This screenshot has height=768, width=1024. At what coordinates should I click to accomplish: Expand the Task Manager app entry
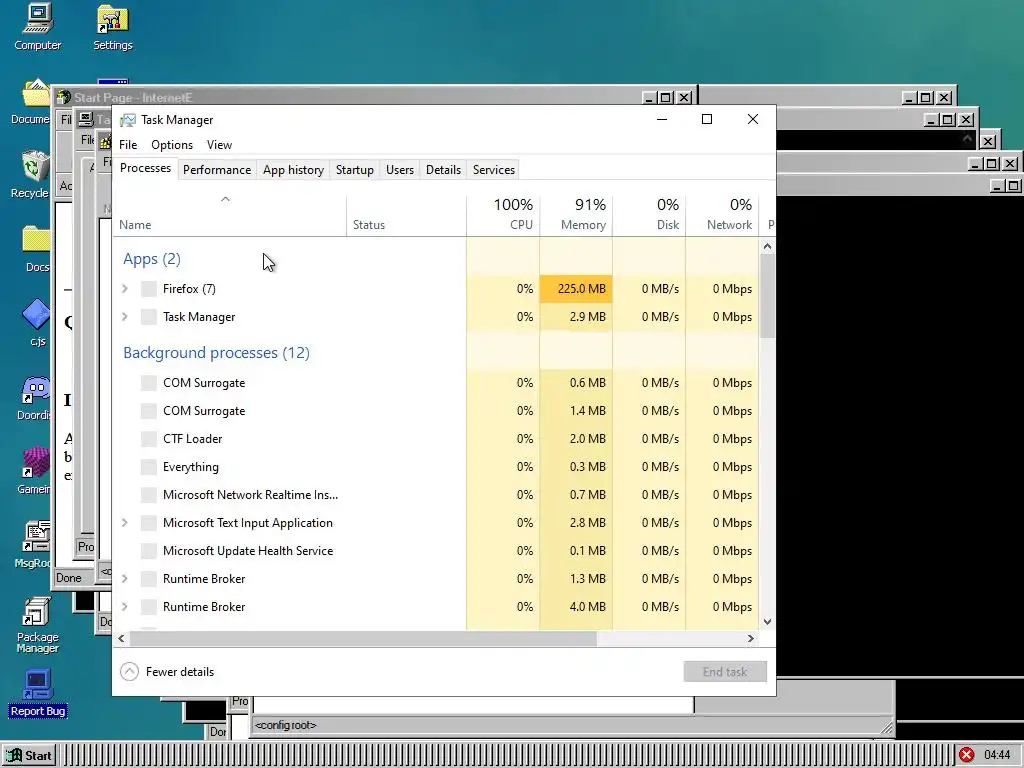pos(125,317)
